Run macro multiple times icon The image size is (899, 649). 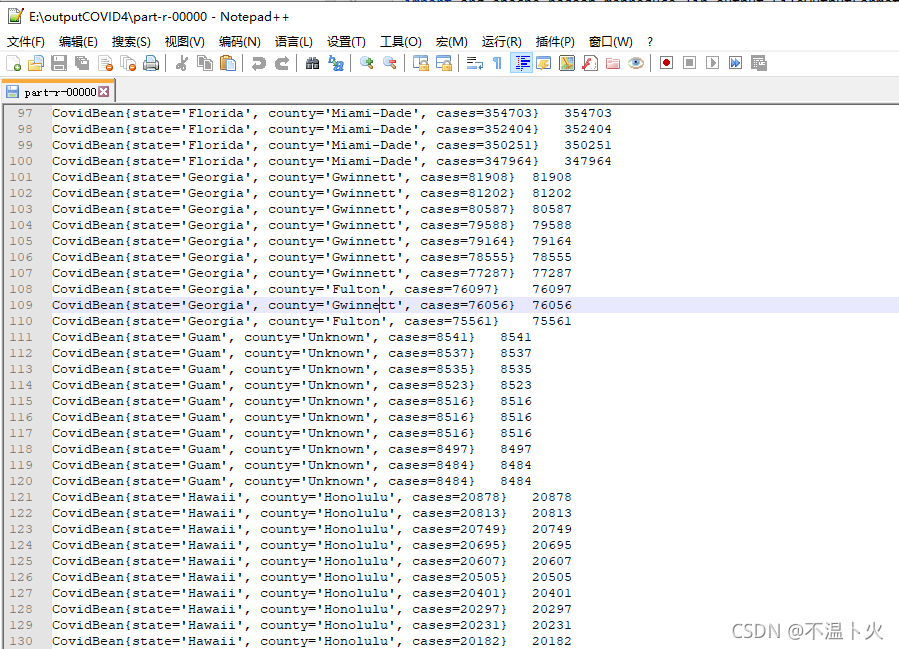pos(736,63)
